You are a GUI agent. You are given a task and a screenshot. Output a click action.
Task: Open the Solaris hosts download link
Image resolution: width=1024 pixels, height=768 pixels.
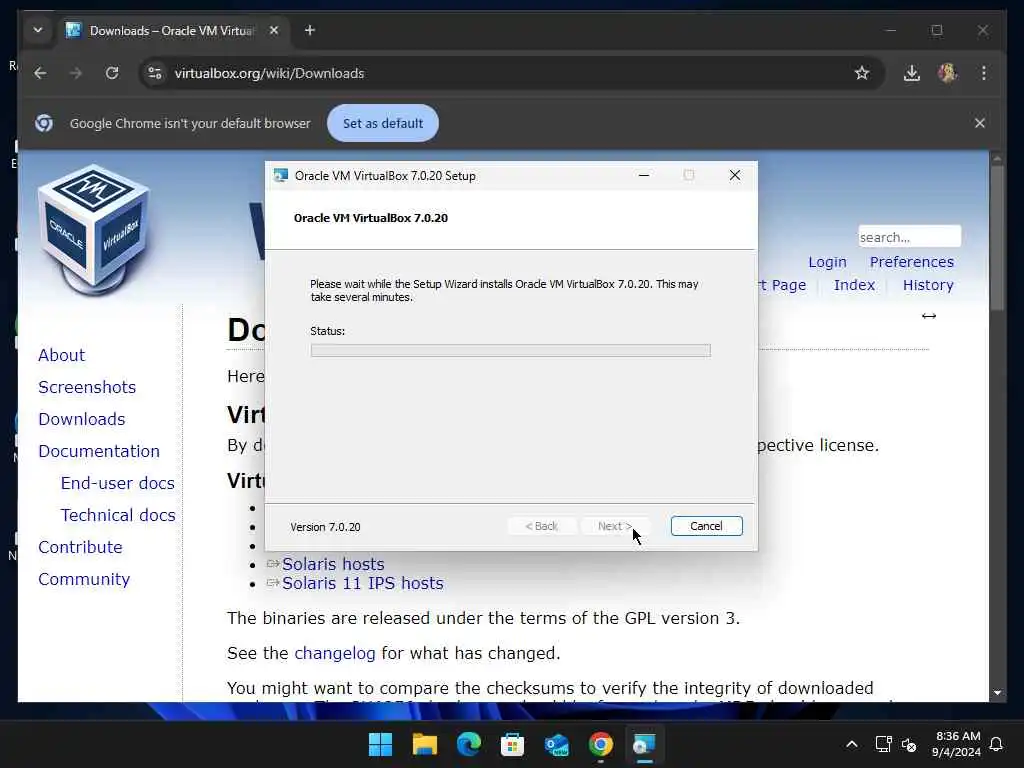(333, 564)
